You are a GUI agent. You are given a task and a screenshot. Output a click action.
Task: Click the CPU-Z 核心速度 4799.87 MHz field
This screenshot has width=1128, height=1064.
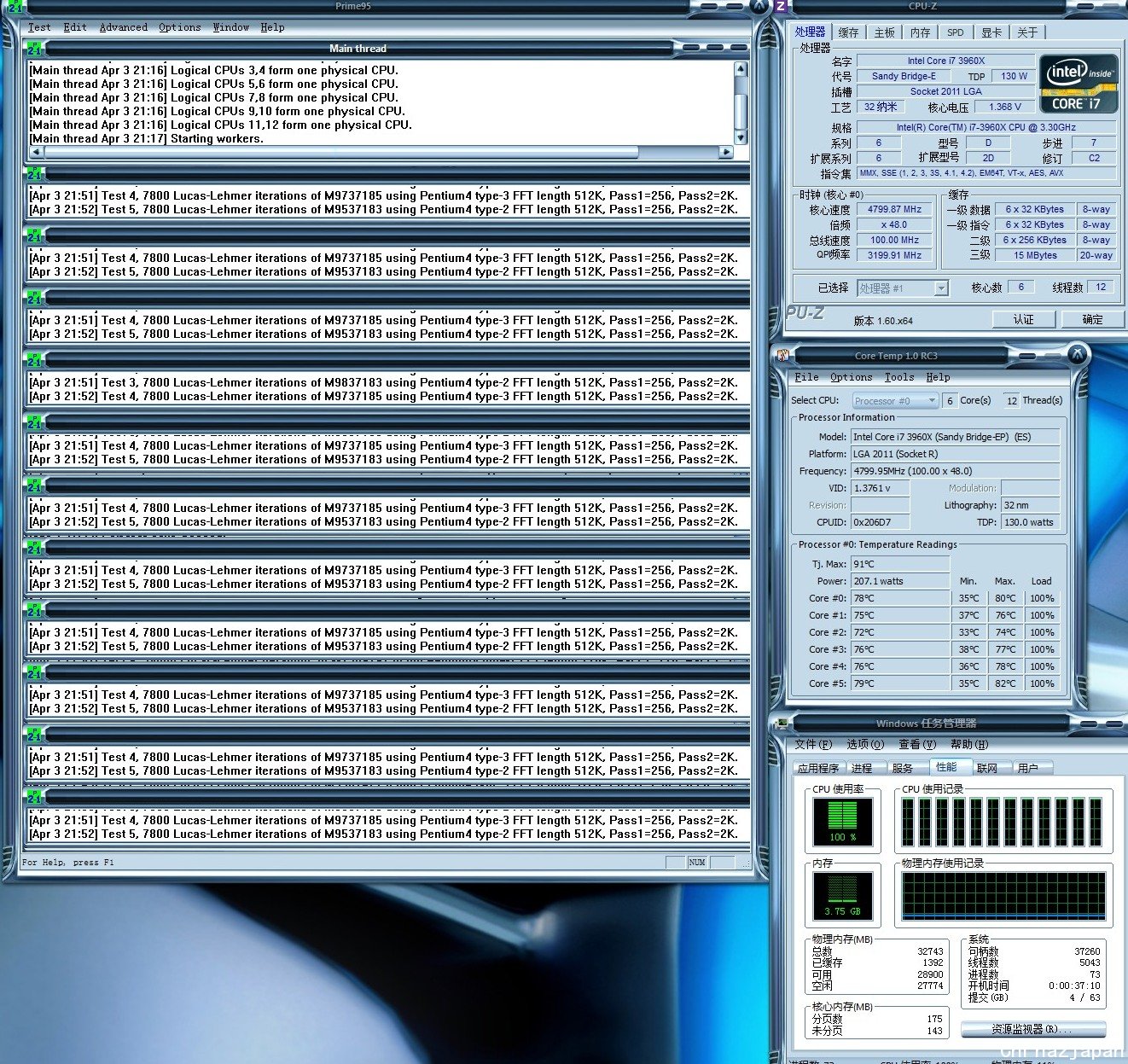[x=895, y=209]
